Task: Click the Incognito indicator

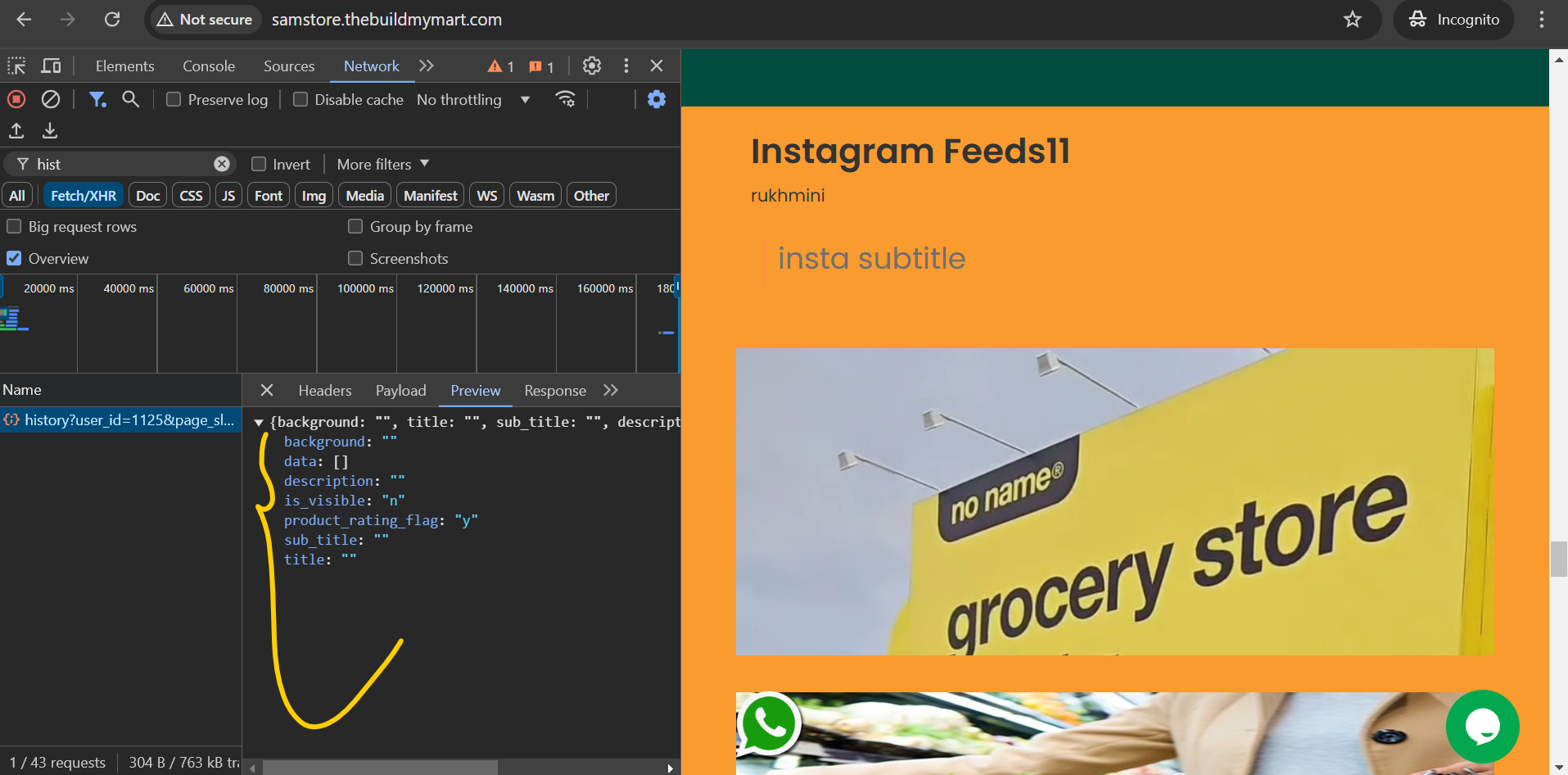Action: tap(1453, 20)
